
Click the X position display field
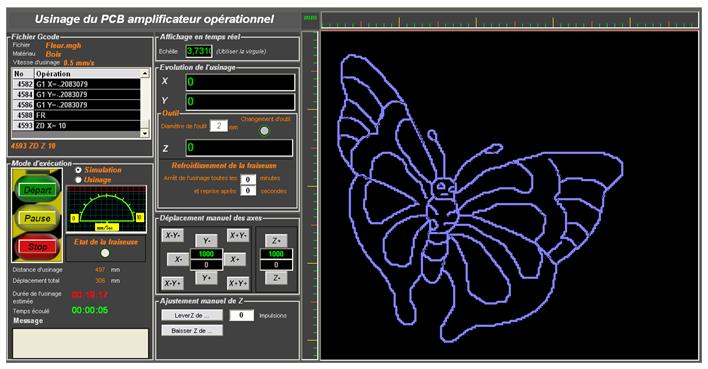tap(240, 82)
